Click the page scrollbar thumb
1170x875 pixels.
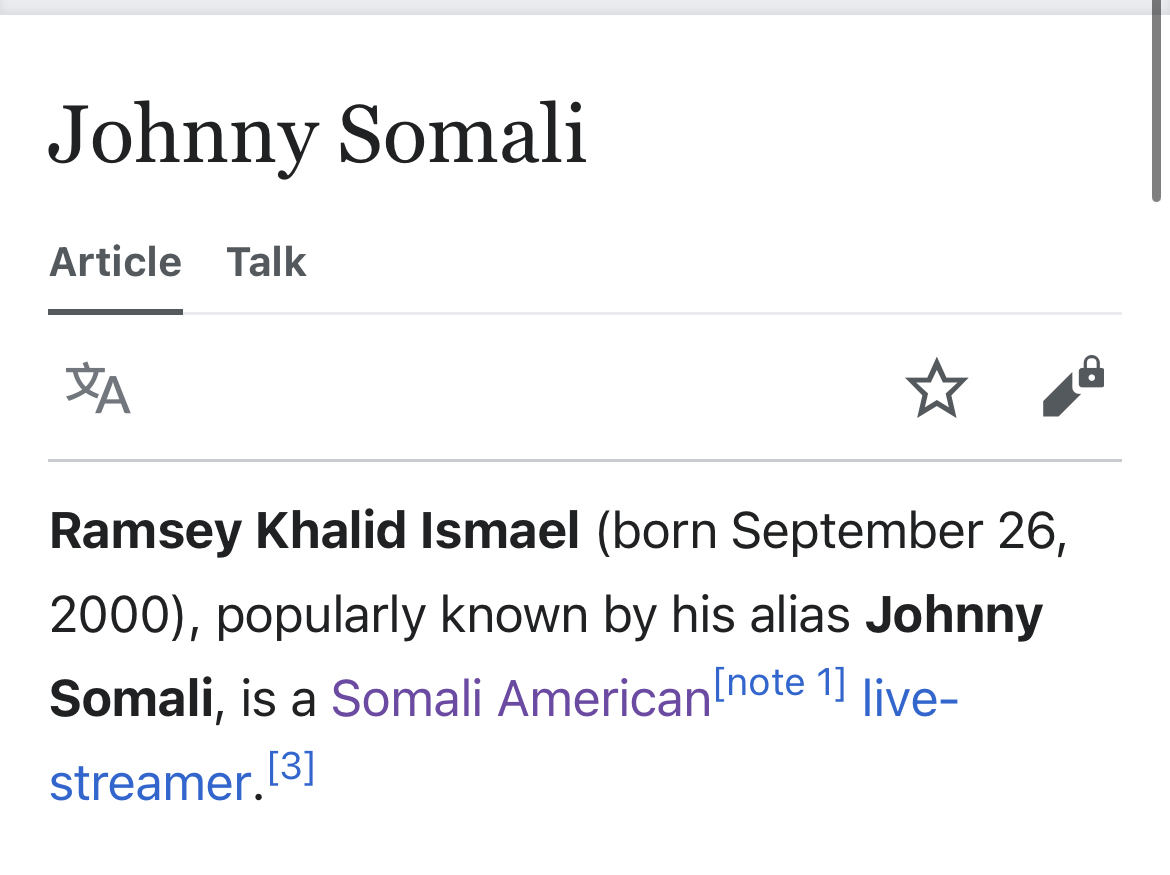click(1157, 100)
